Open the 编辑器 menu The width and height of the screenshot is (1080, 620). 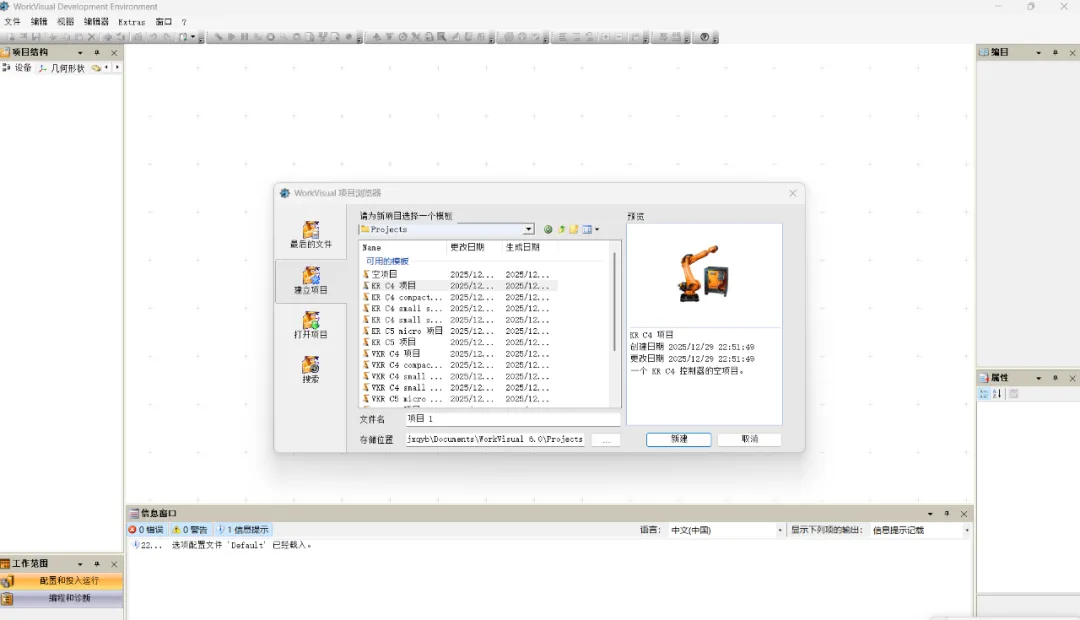(x=96, y=22)
